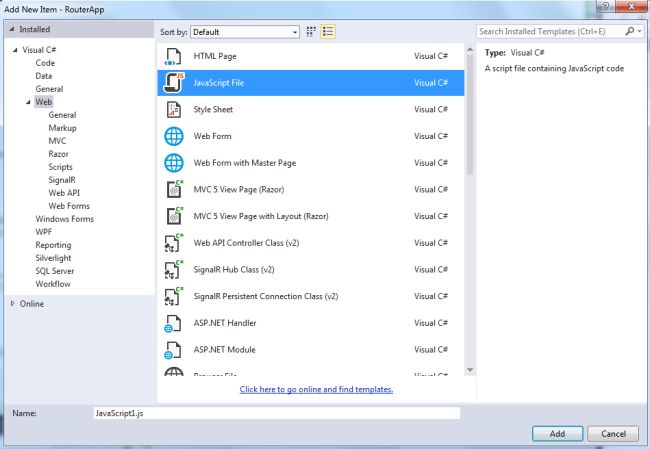Select the Workflow category
Viewport: 650px width, 449px height.
(53, 284)
